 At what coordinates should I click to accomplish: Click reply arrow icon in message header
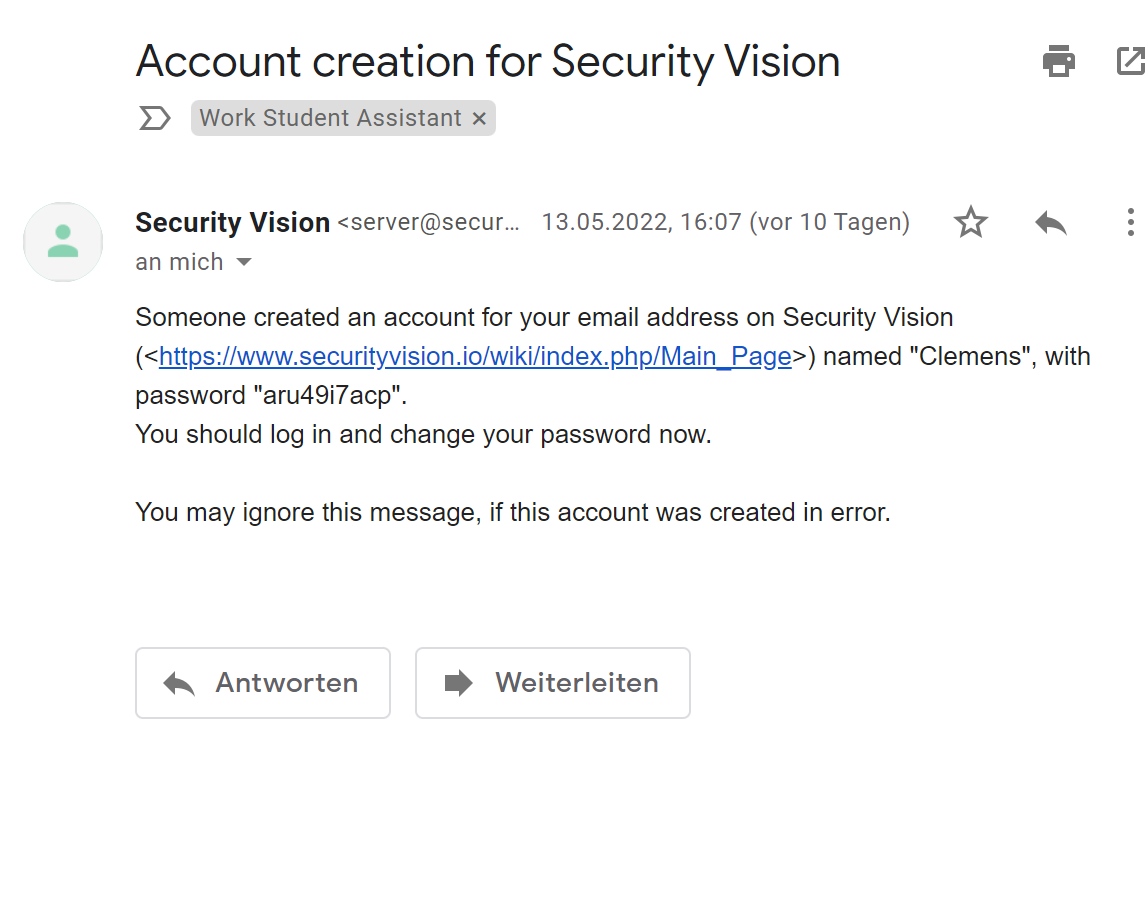coord(1051,222)
